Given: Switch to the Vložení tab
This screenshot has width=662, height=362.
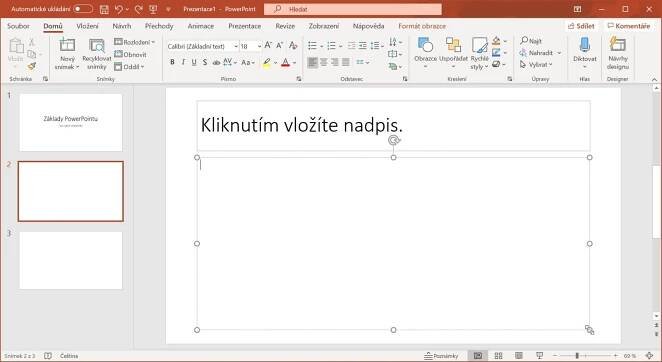Looking at the screenshot, I should 87,26.
